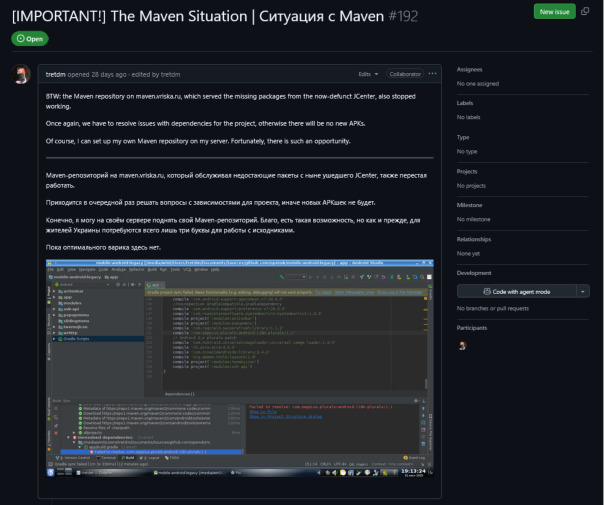604x505 pixels.
Task: Open the tretdm author avatar
Action: [x=22, y=76]
